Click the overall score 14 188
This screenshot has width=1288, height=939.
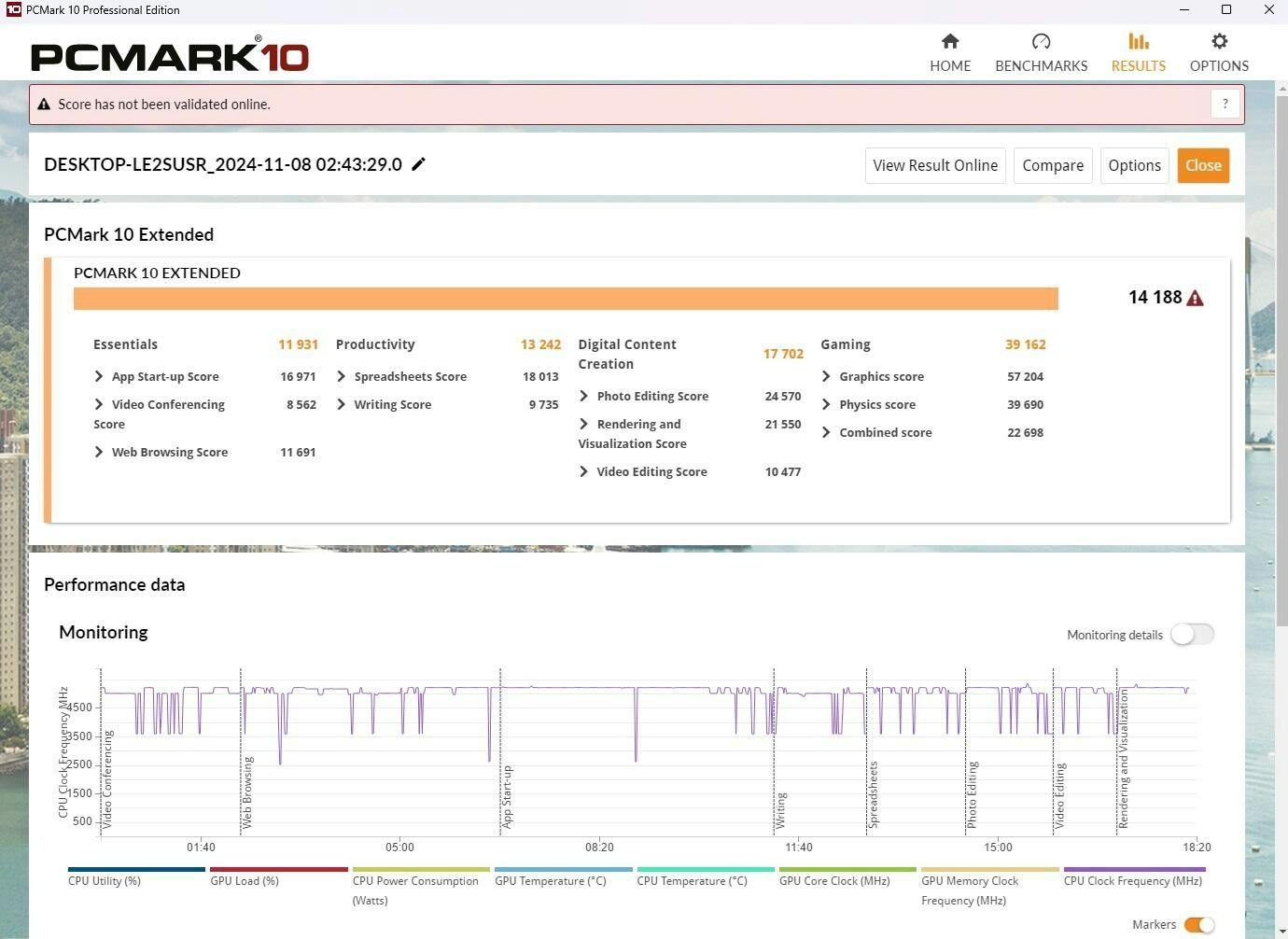point(1155,297)
